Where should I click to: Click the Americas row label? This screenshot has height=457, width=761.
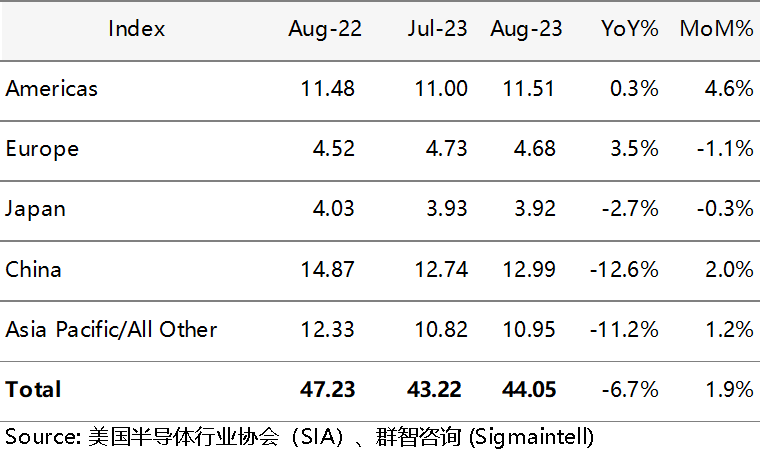tap(52, 88)
